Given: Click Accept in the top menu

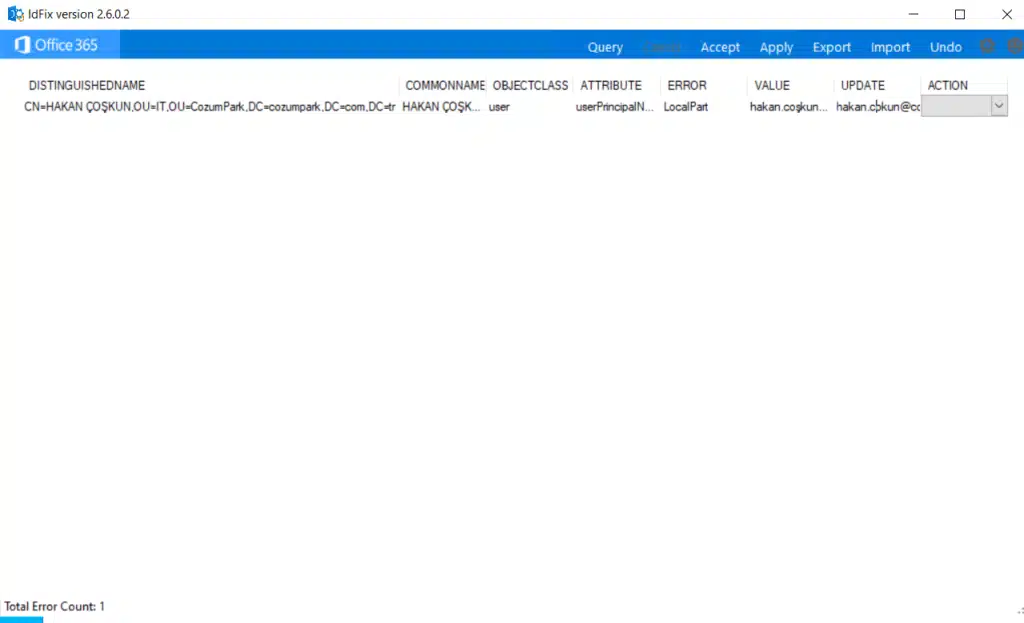Looking at the screenshot, I should coord(720,47).
